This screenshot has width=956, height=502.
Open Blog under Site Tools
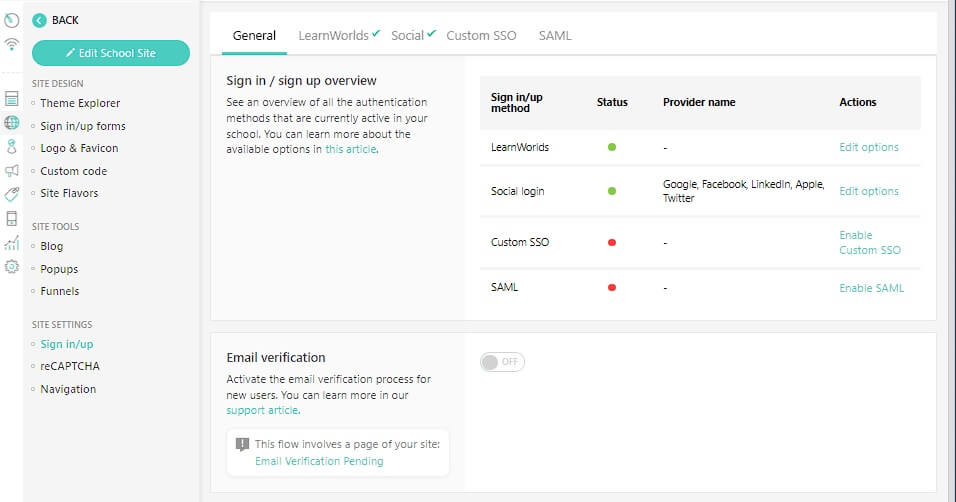[x=52, y=246]
